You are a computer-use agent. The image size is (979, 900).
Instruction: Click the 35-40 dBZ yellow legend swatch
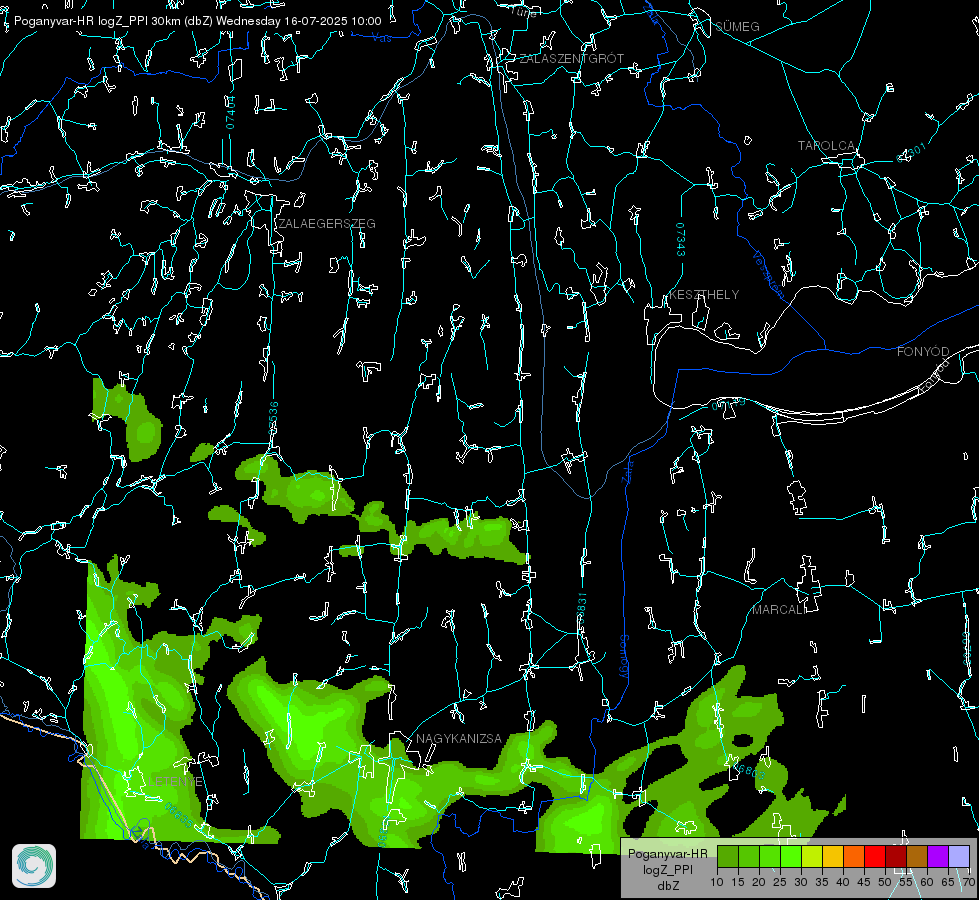tap(833, 856)
